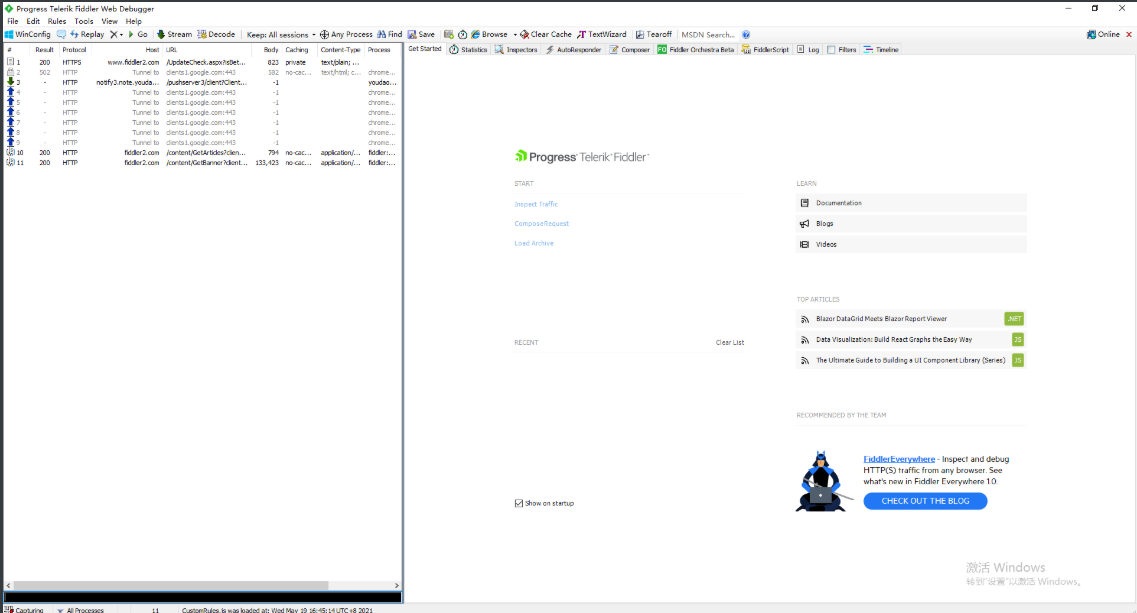Sort sessions by Result column header
The image size is (1137, 613).
pyautogui.click(x=44, y=49)
